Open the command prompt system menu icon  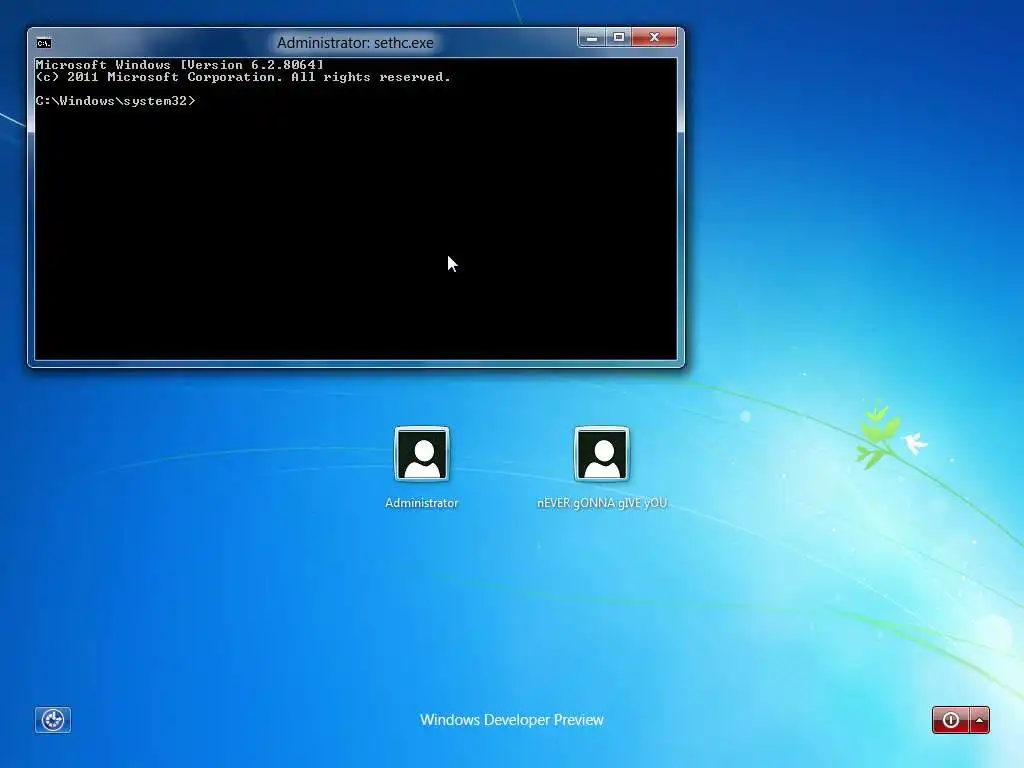click(x=44, y=43)
